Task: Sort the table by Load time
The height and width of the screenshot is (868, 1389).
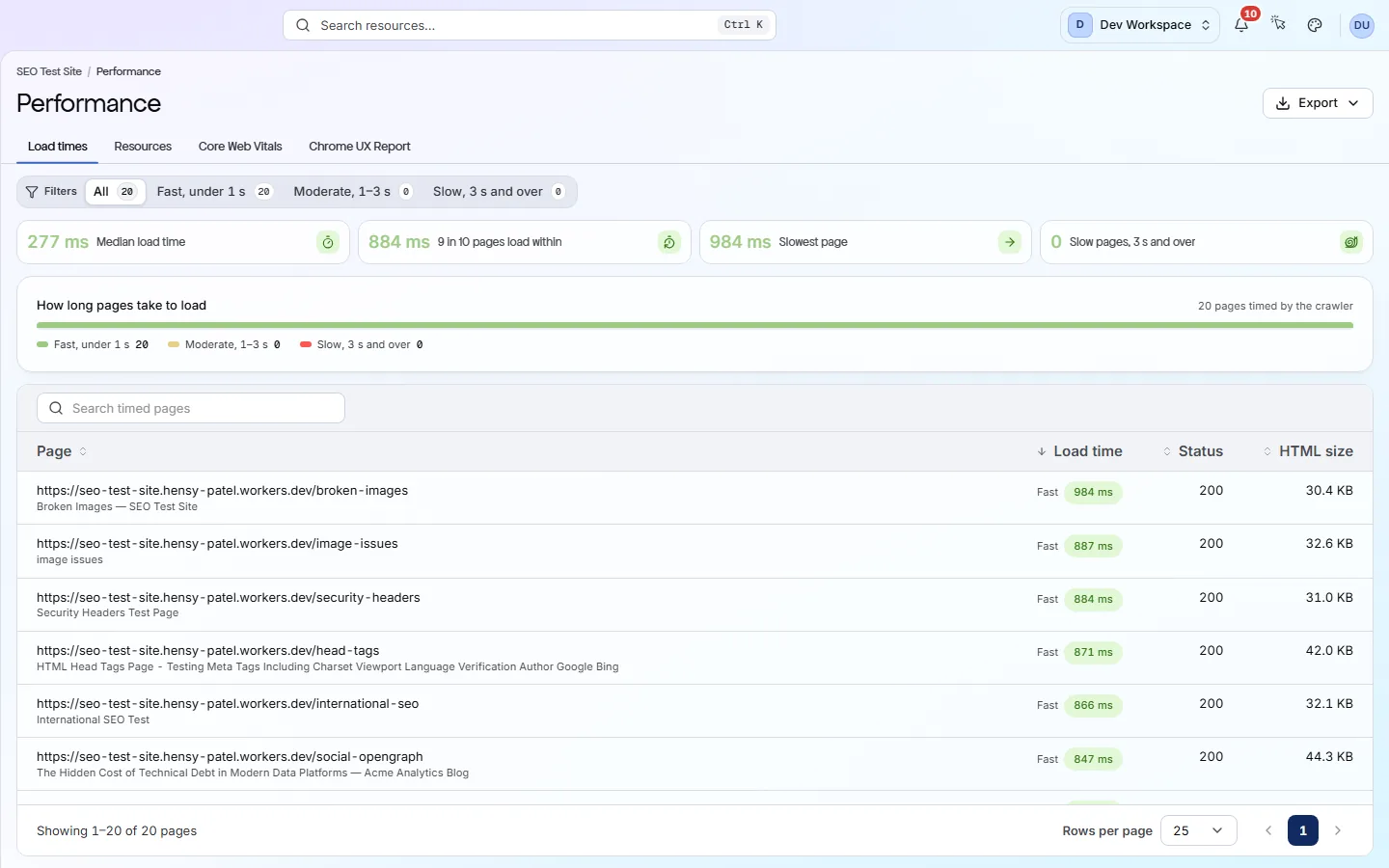Action: (1079, 451)
